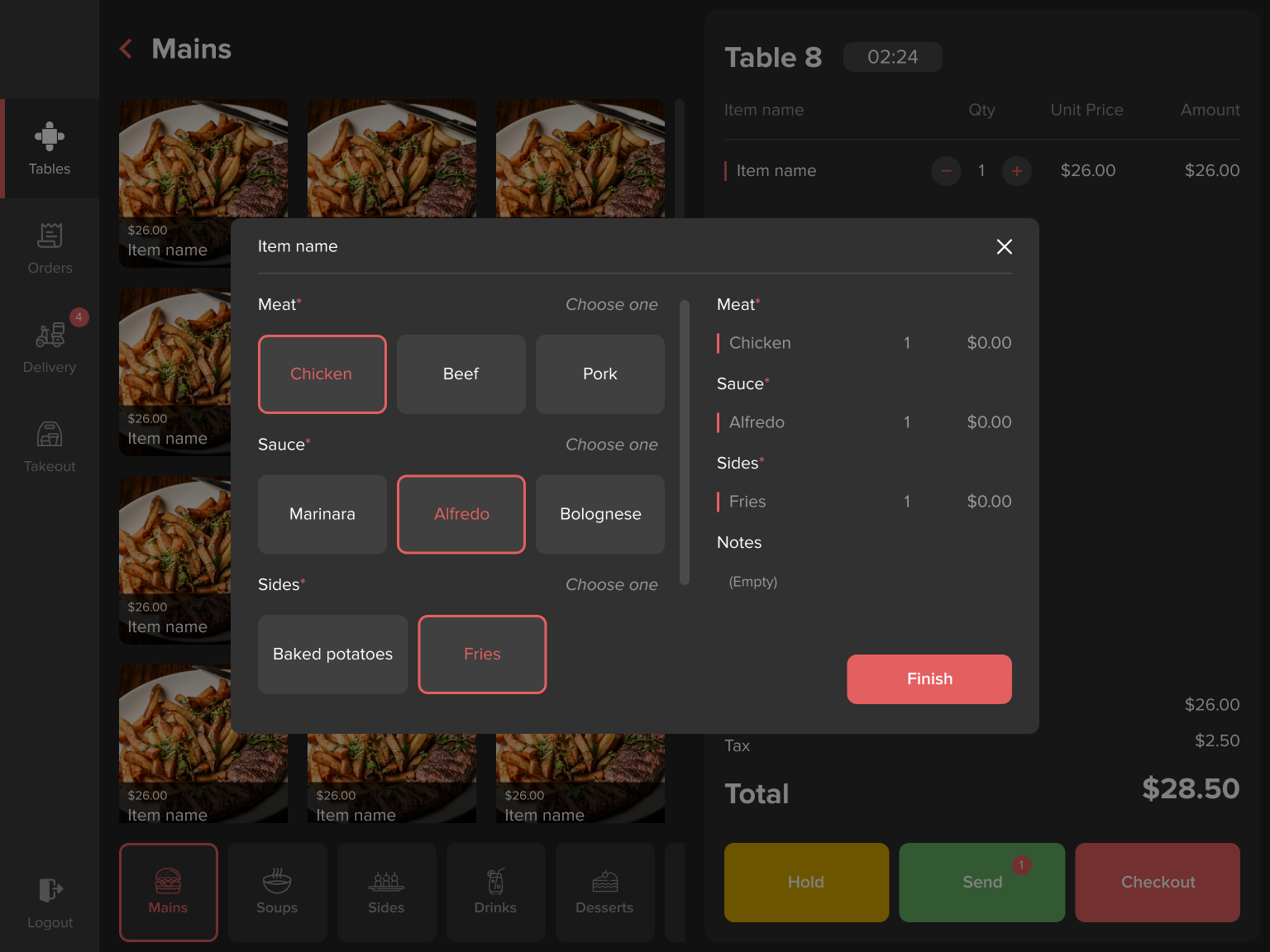Click the Delivery notification badge 4
The width and height of the screenshot is (1270, 952).
tap(79, 317)
